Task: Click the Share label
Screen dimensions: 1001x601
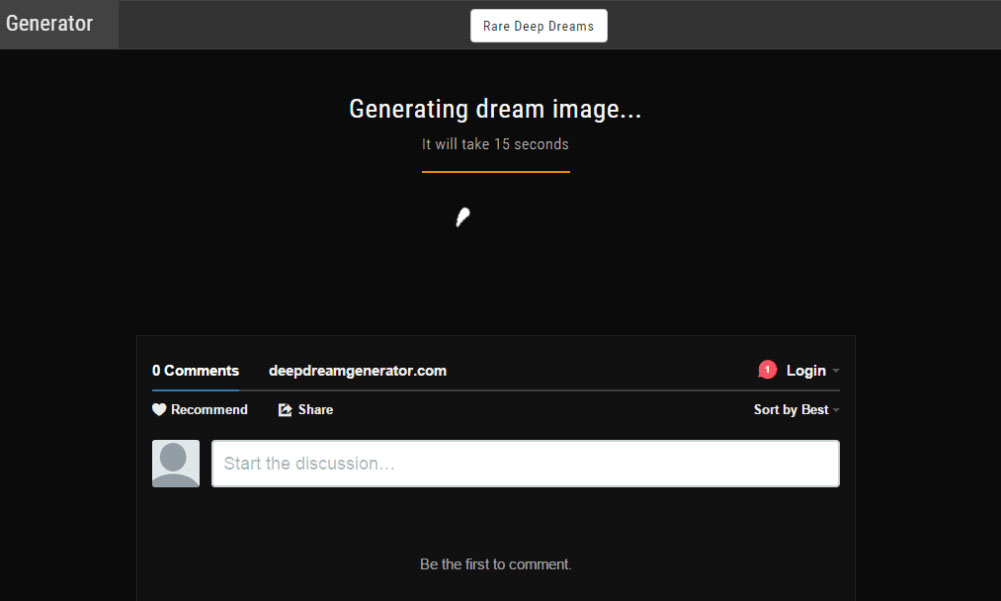Action: click(315, 409)
